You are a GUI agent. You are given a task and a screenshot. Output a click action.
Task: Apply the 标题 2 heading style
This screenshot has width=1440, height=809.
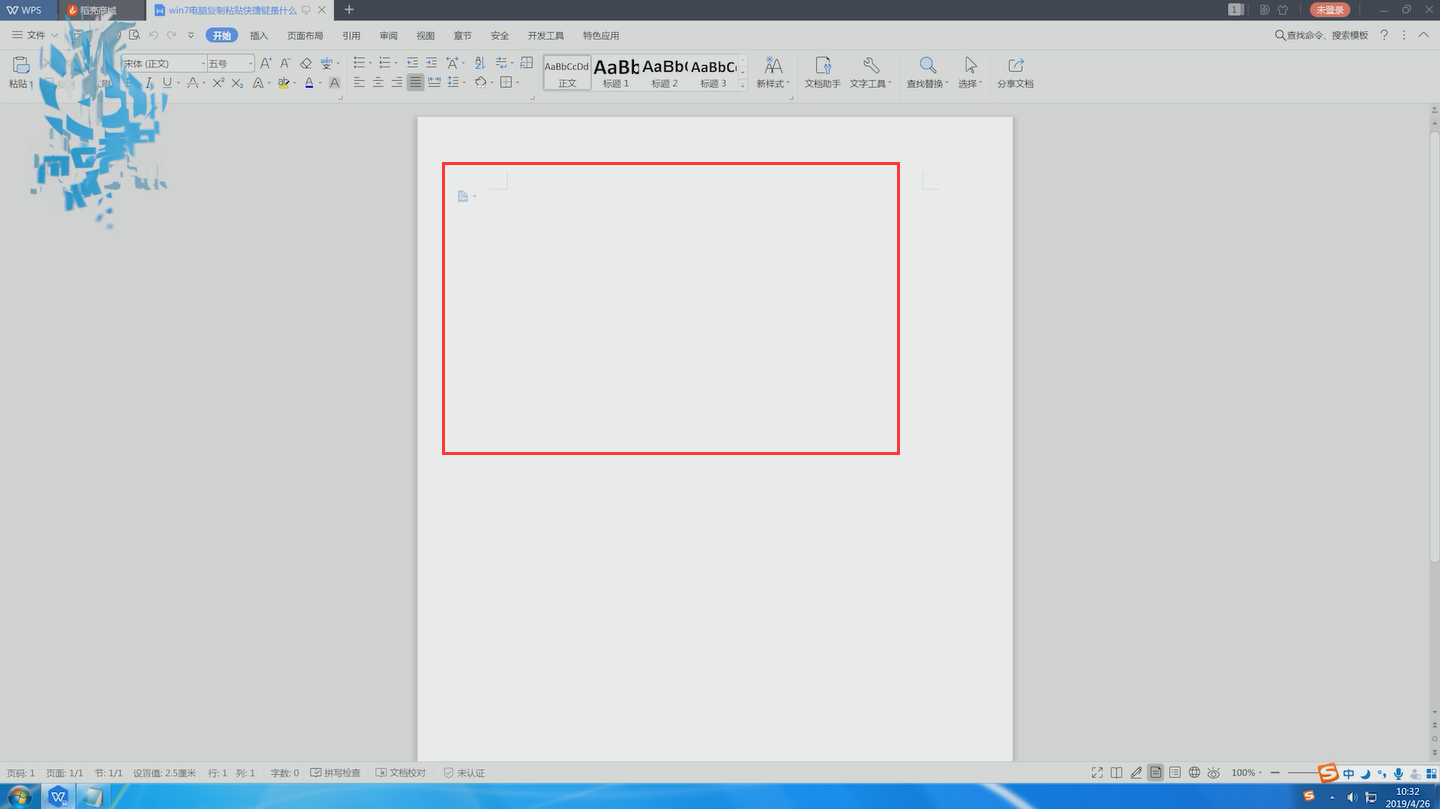[x=664, y=72]
